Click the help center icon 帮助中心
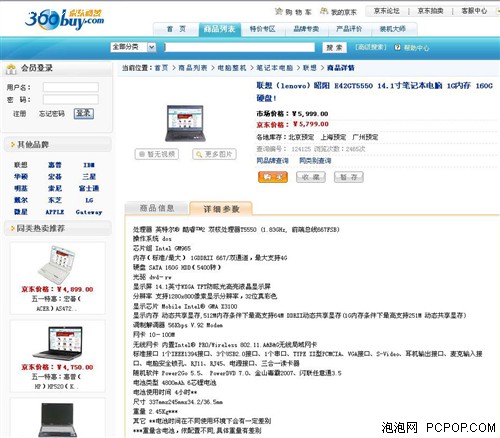The height and width of the screenshot is (438, 500). [x=397, y=47]
